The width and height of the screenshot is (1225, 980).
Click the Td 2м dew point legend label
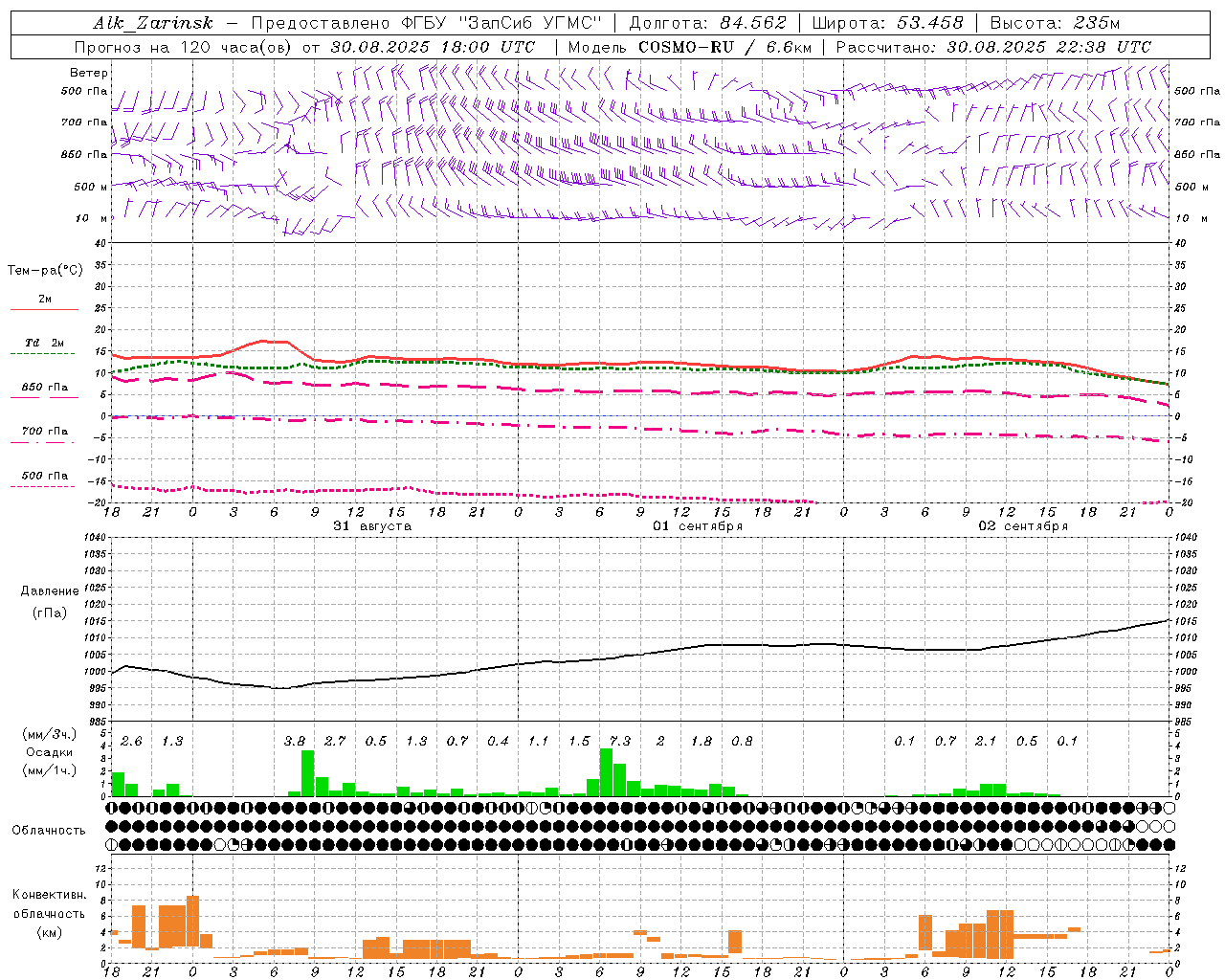tap(45, 343)
